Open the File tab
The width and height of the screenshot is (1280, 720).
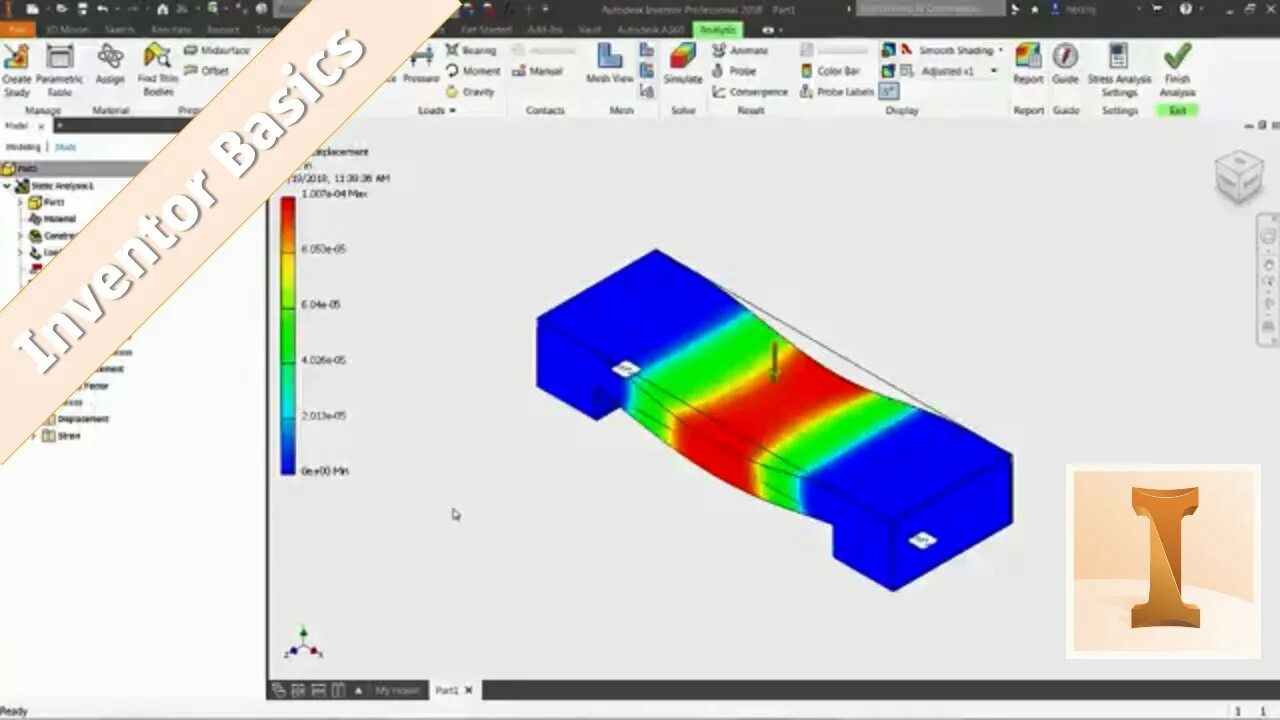click(16, 30)
